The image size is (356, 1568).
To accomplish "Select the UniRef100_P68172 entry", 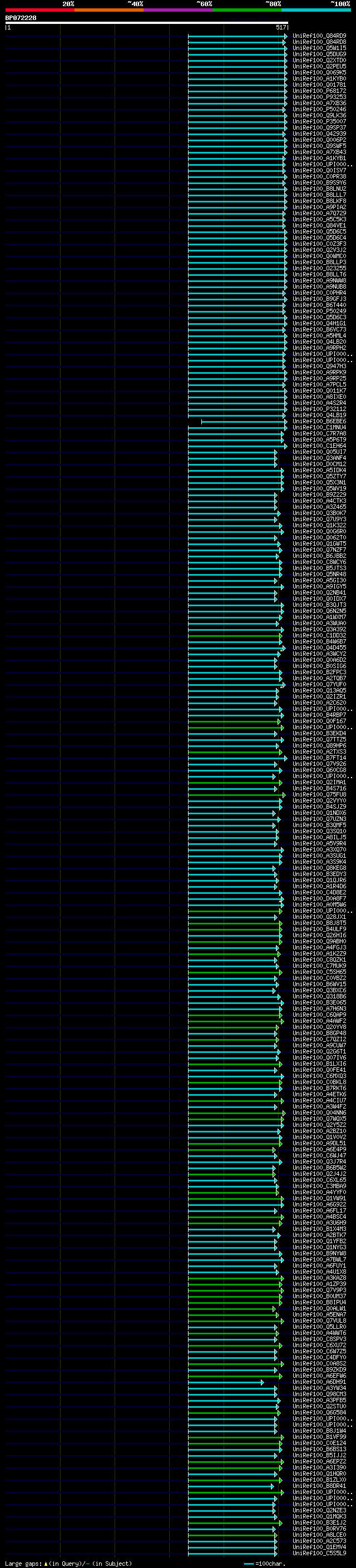I will click(319, 91).
